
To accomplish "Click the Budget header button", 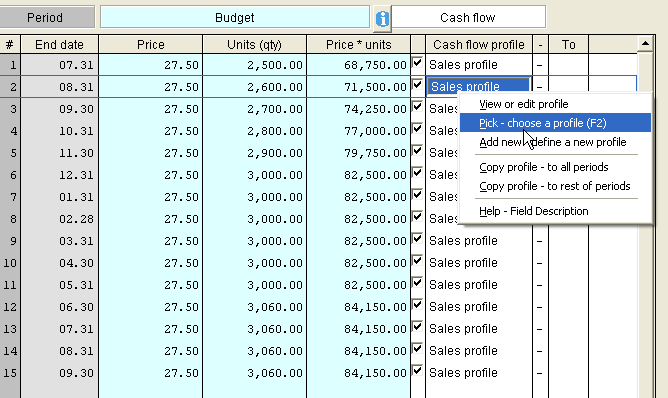I will point(235,17).
